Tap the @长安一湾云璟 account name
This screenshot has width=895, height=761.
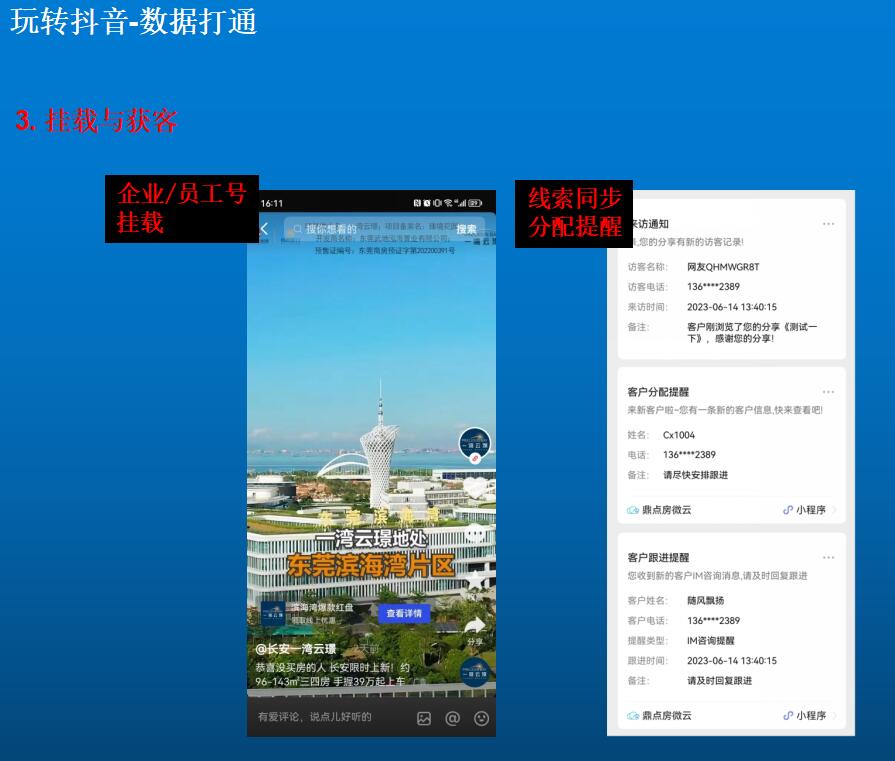296,648
